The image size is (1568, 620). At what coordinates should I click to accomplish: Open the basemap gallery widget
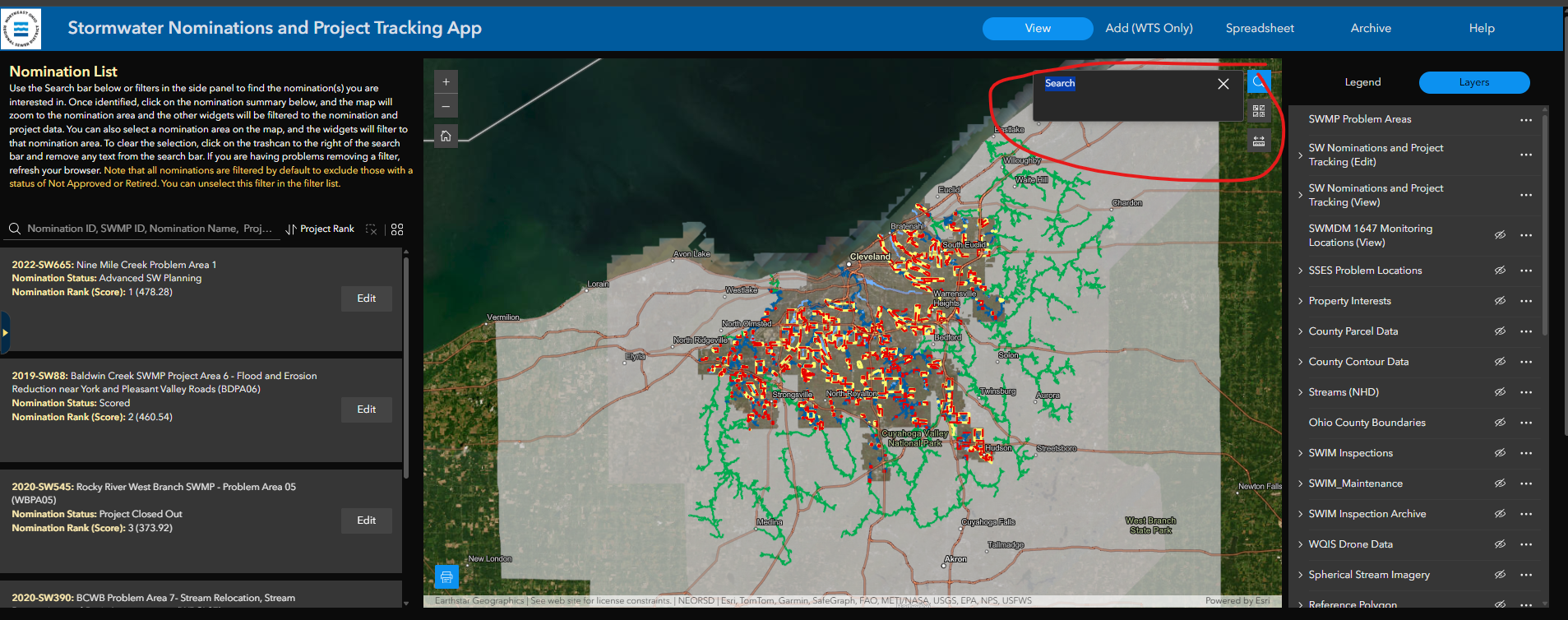1259,111
